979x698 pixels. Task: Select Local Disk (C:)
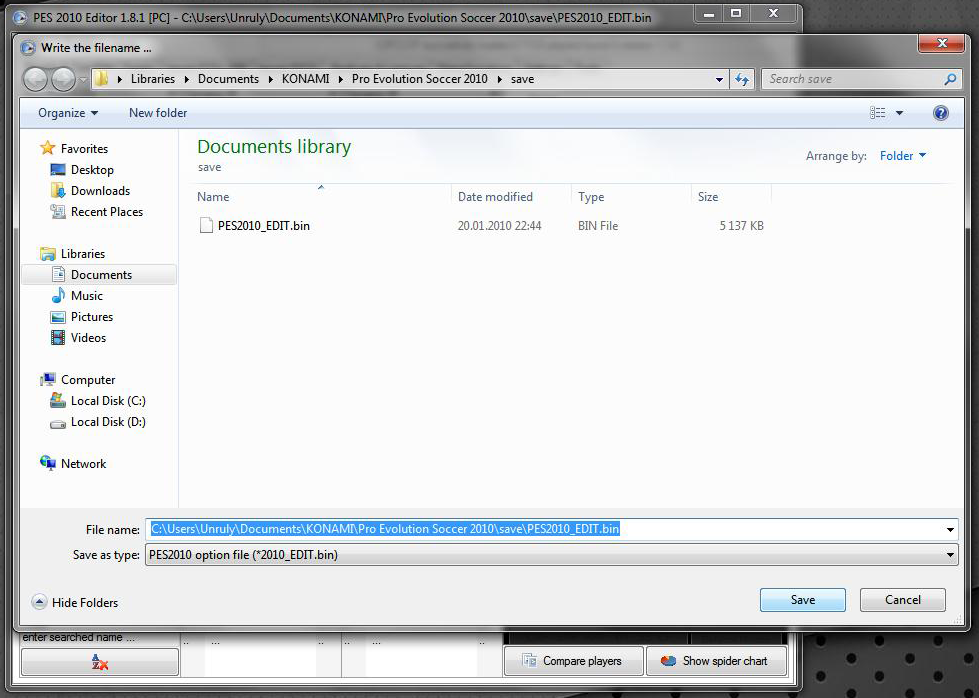tap(108, 401)
